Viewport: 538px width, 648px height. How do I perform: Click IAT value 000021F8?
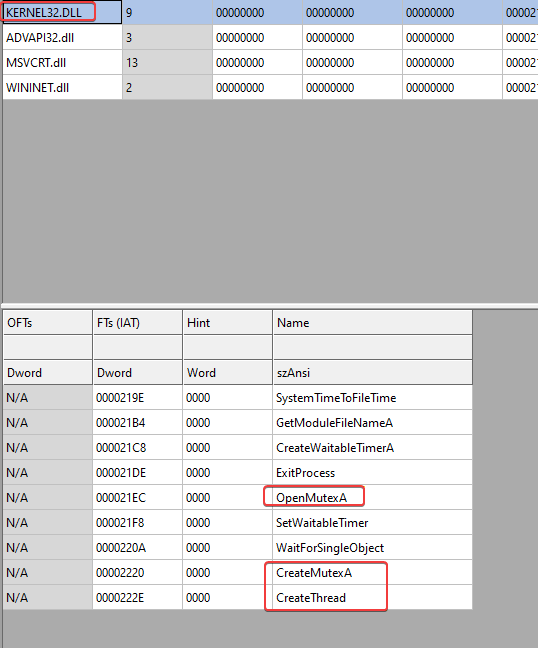[138, 522]
